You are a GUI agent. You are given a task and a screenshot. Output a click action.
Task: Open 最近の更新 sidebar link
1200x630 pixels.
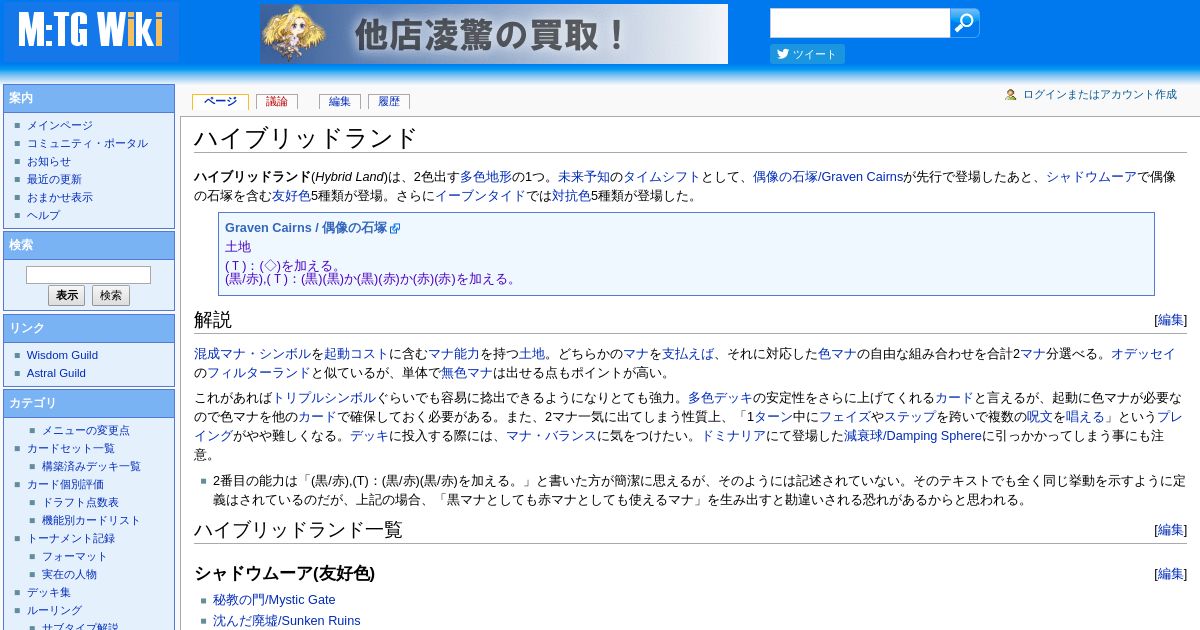(x=54, y=180)
